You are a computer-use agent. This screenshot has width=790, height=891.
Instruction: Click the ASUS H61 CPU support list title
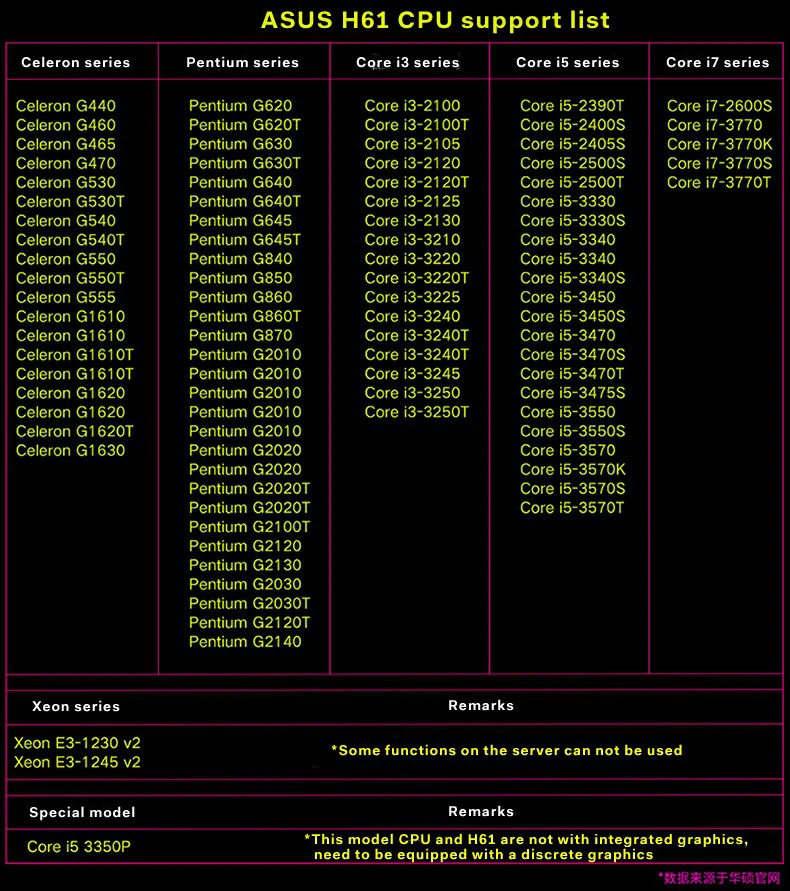click(435, 20)
